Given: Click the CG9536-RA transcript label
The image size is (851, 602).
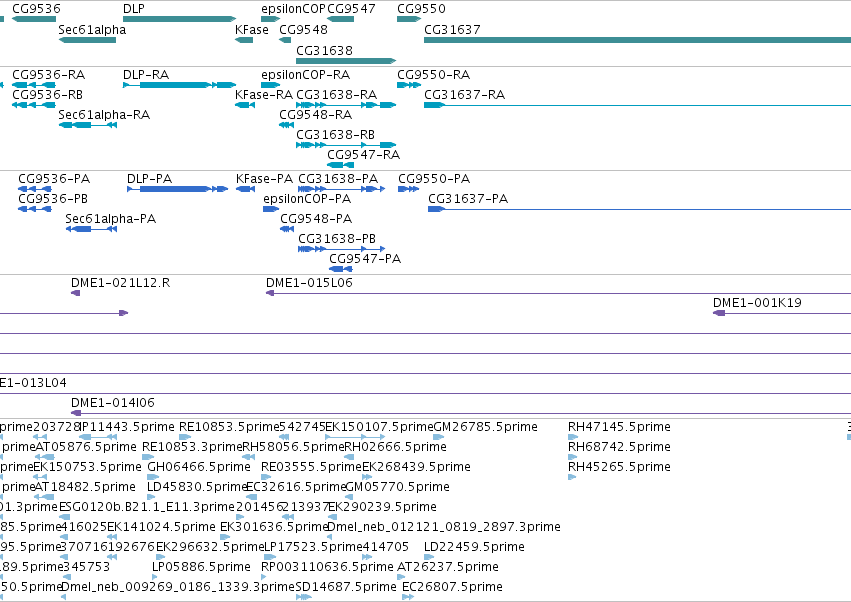Looking at the screenshot, I should tap(48, 74).
